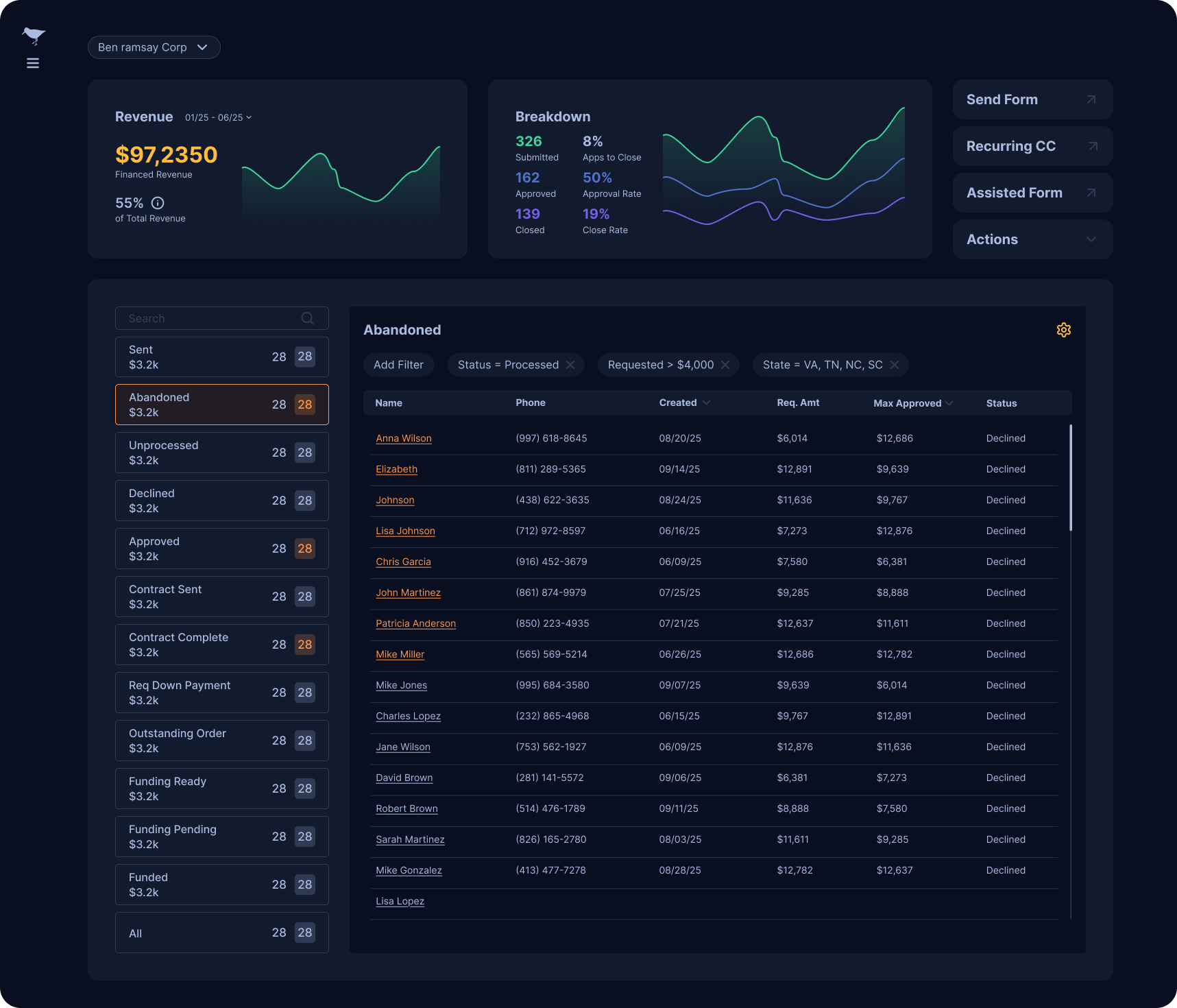Click the bird logo icon
The height and width of the screenshot is (1008, 1177).
click(x=34, y=36)
